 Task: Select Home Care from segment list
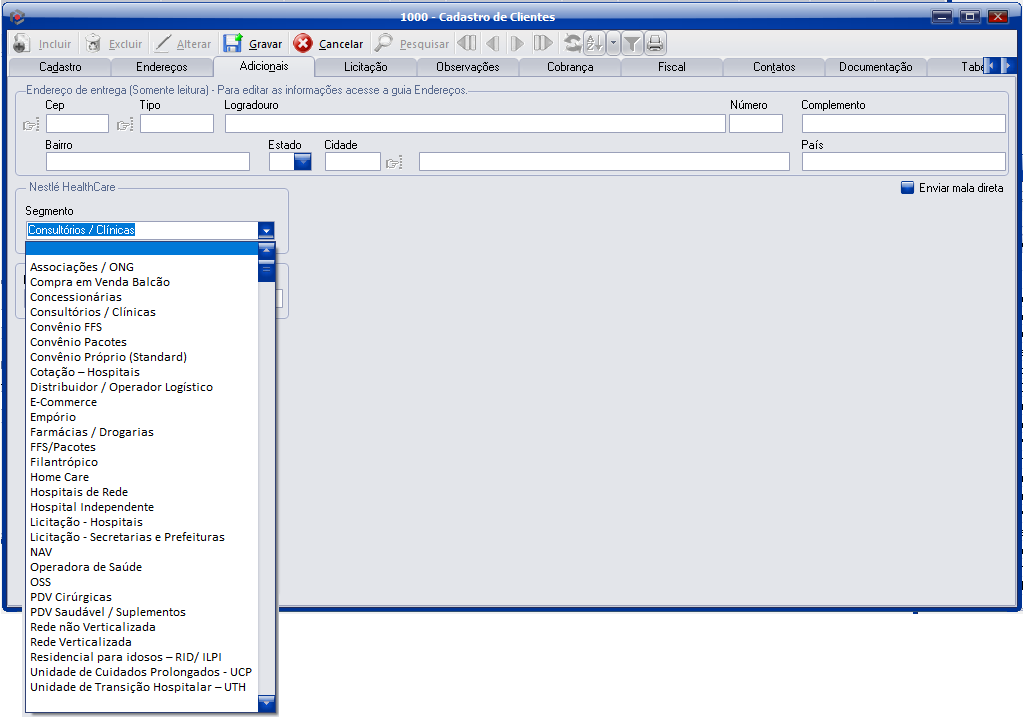click(x=60, y=477)
